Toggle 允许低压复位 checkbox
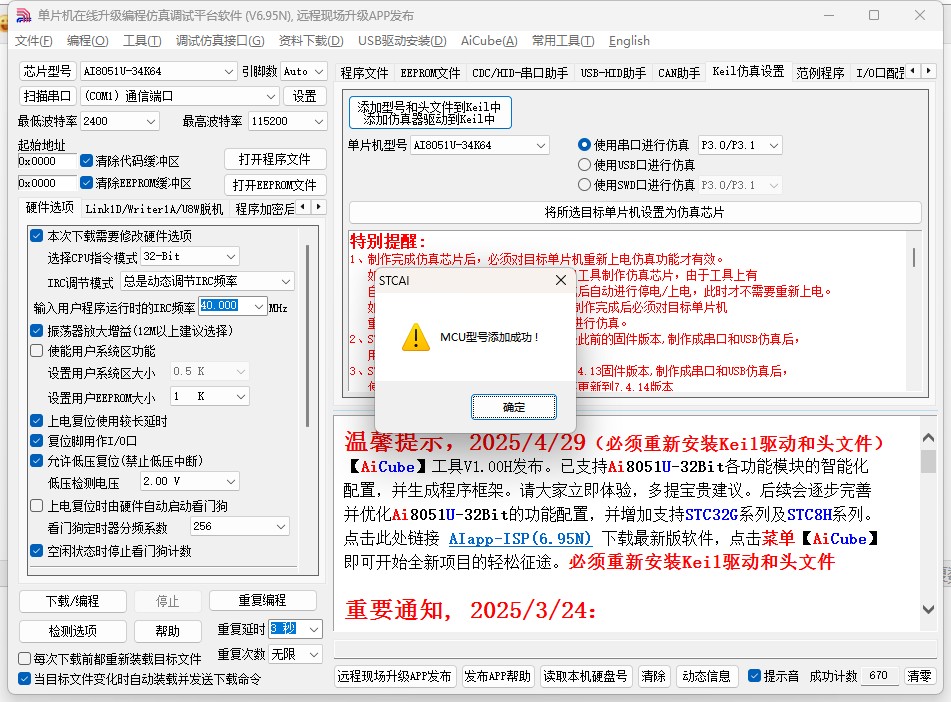 (x=36, y=461)
